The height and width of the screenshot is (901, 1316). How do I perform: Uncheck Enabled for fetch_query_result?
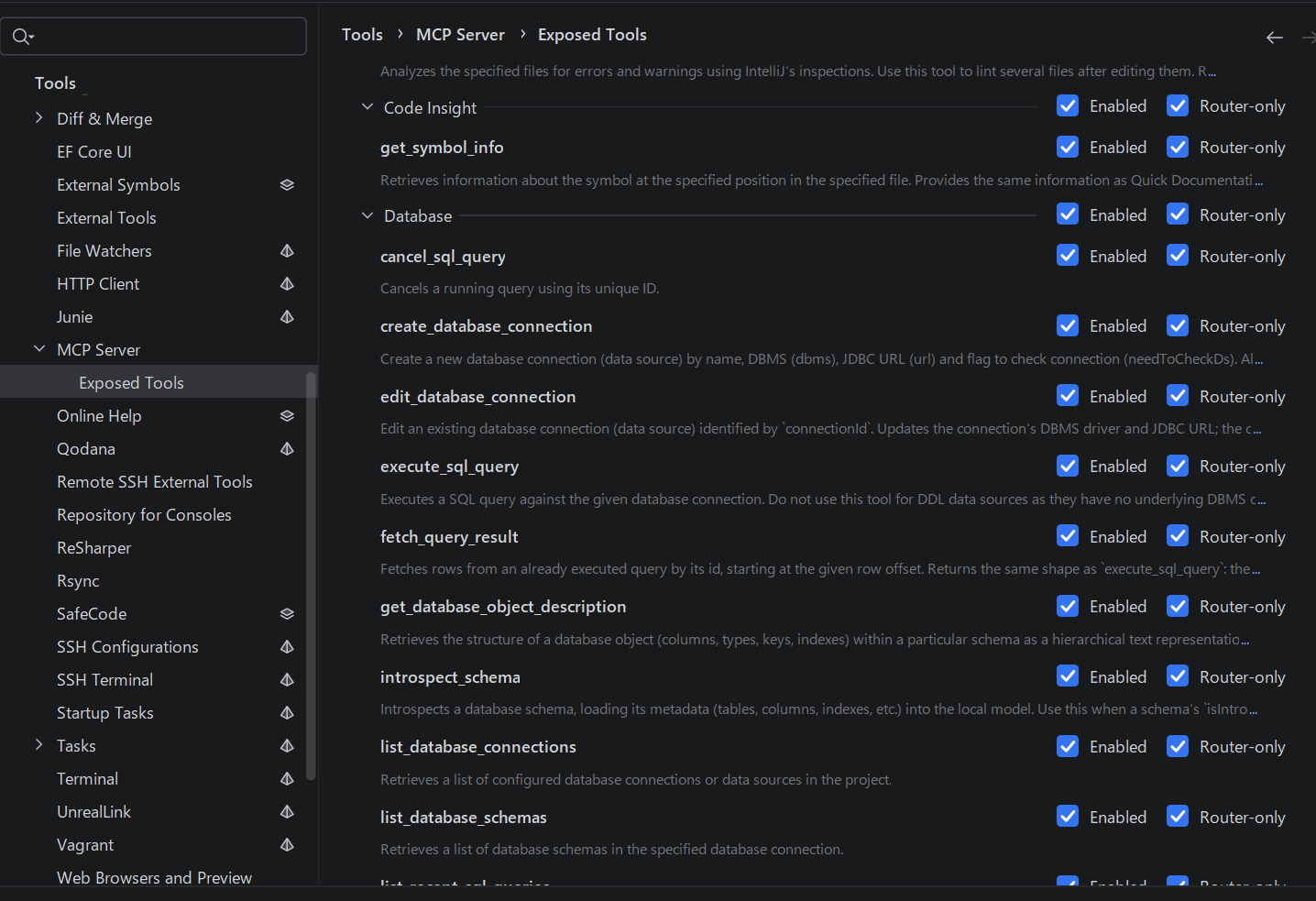pyautogui.click(x=1068, y=536)
